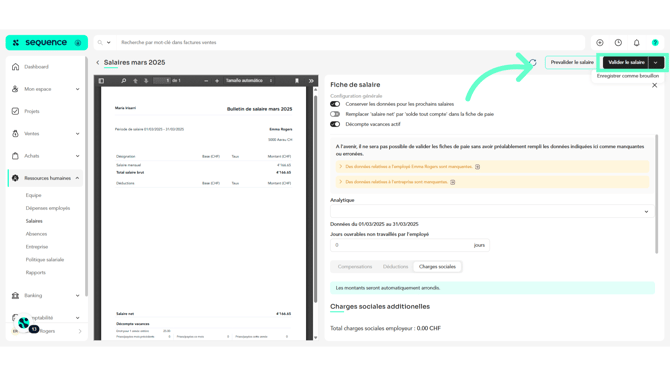Collapse the Ressources humaines section
Viewport: 670px width, 376px height.
coord(77,178)
